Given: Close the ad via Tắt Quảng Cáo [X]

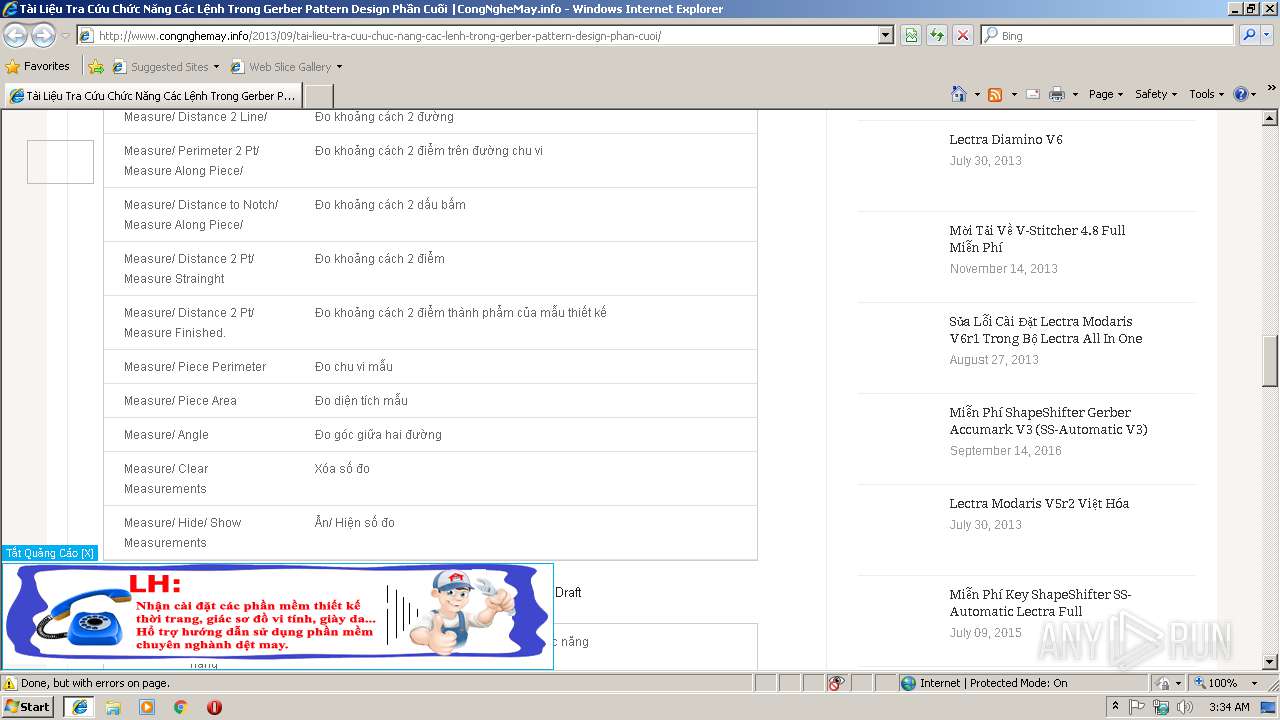Looking at the screenshot, I should tap(50, 553).
